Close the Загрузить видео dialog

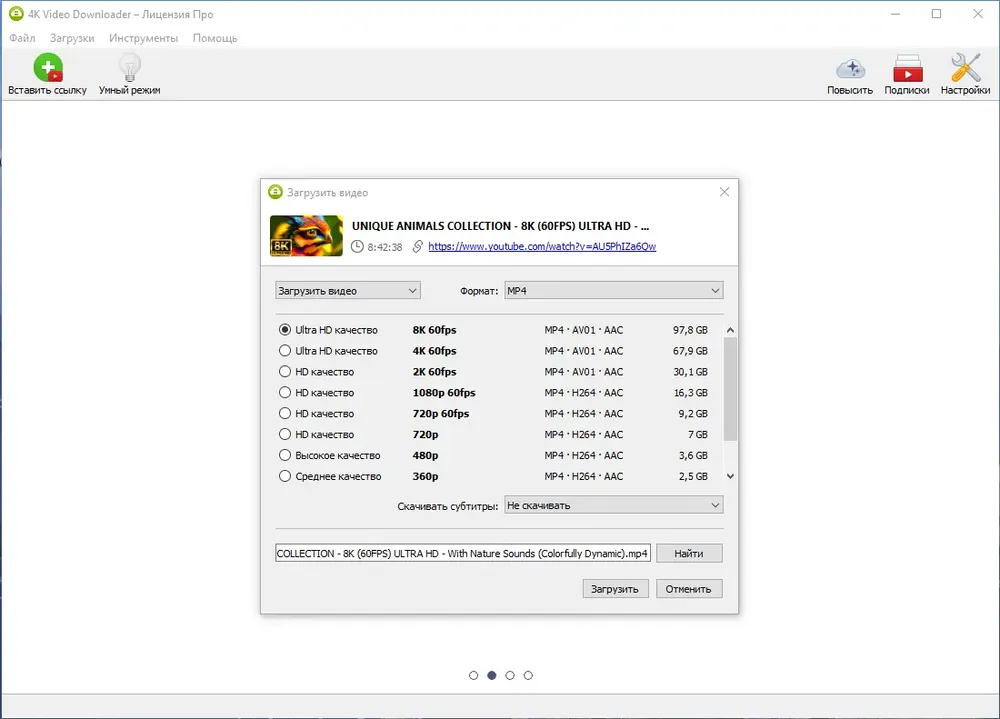724,192
